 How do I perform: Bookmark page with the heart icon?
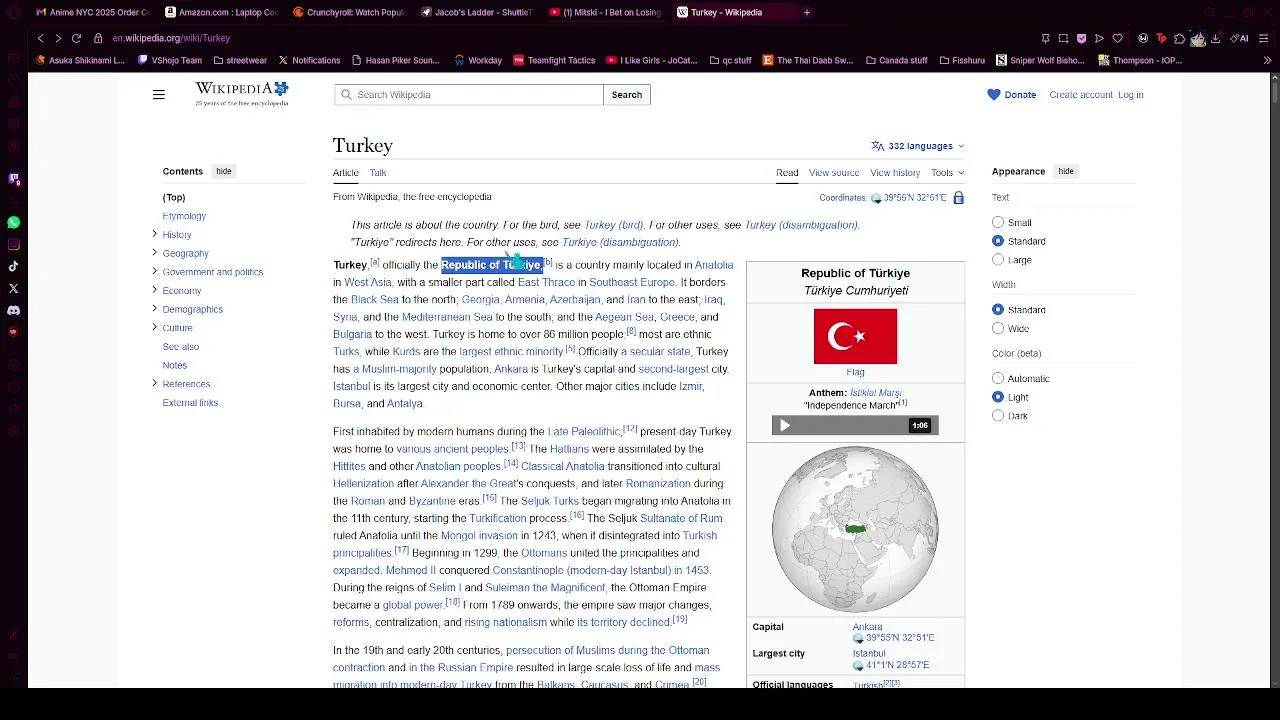pyautogui.click(x=1117, y=38)
